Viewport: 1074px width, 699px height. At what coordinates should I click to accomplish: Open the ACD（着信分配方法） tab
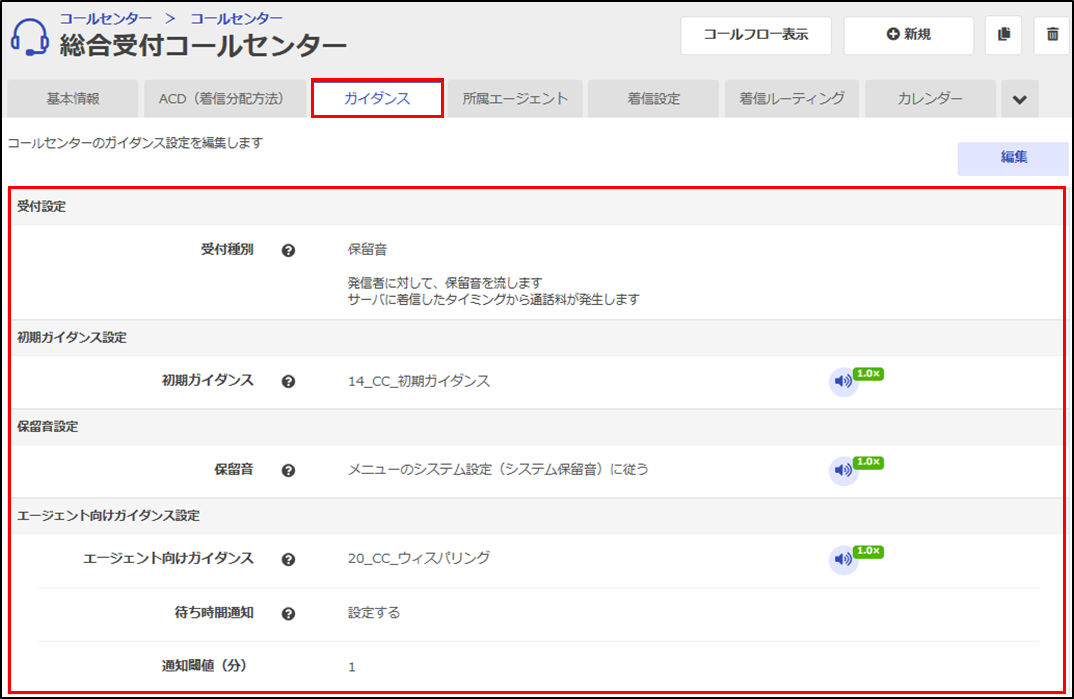point(221,99)
